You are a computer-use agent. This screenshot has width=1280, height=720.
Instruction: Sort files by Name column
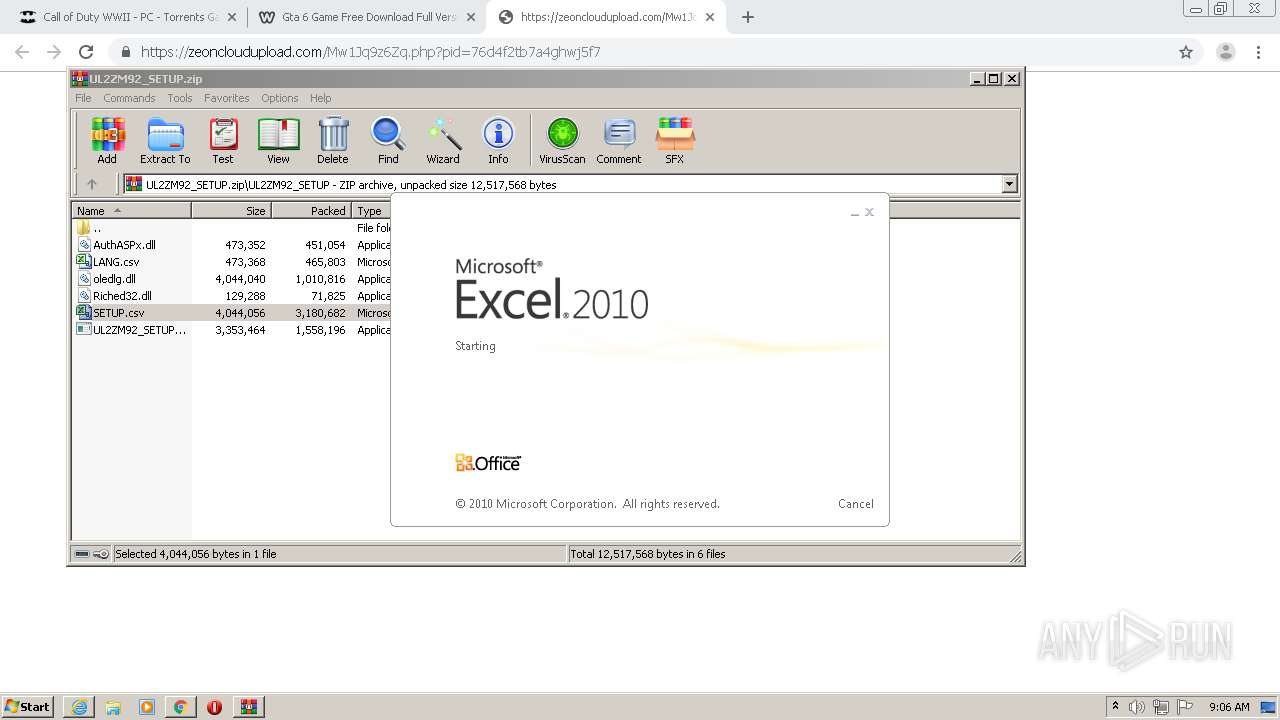[131, 211]
